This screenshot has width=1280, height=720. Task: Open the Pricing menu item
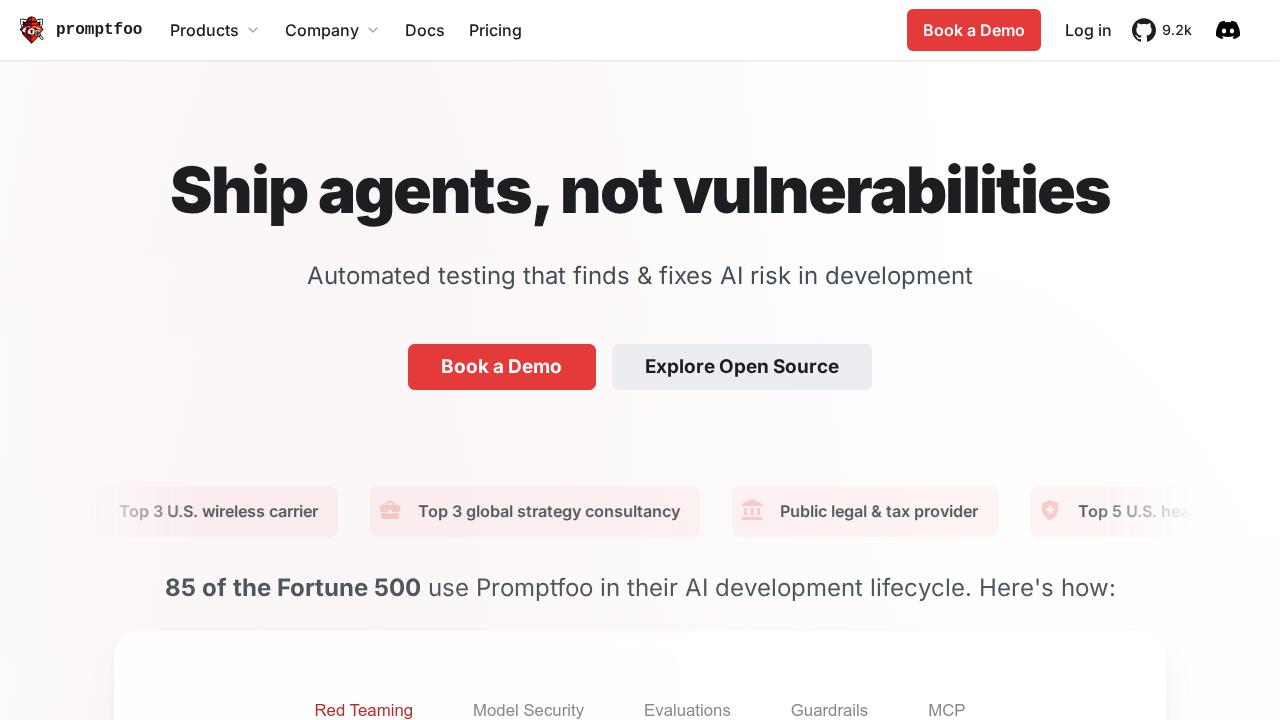pos(495,30)
